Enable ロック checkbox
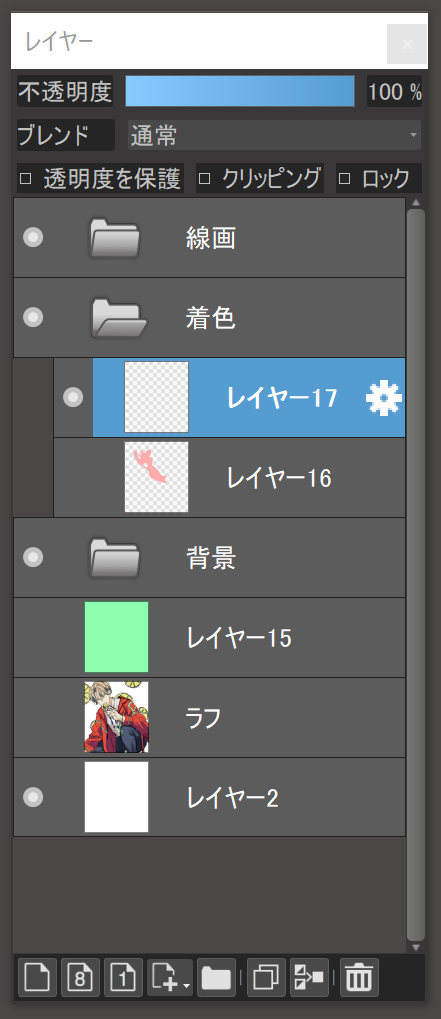441x1019 pixels. 344,179
